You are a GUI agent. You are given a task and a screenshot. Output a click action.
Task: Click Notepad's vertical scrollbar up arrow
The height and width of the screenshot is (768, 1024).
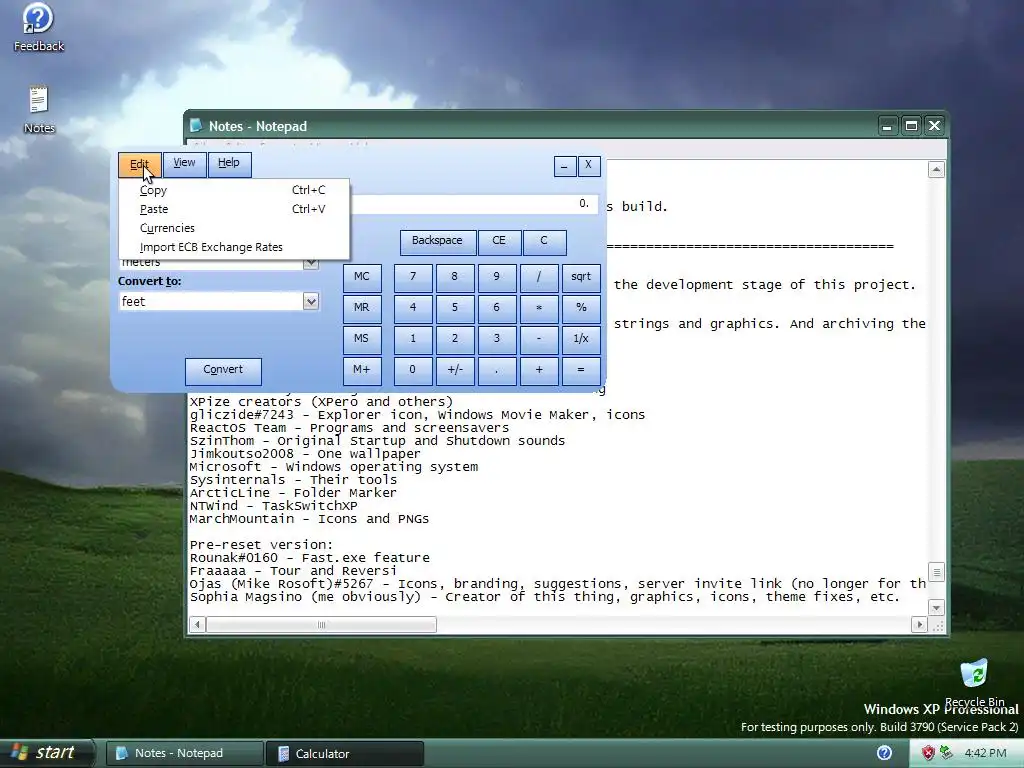coord(936,169)
